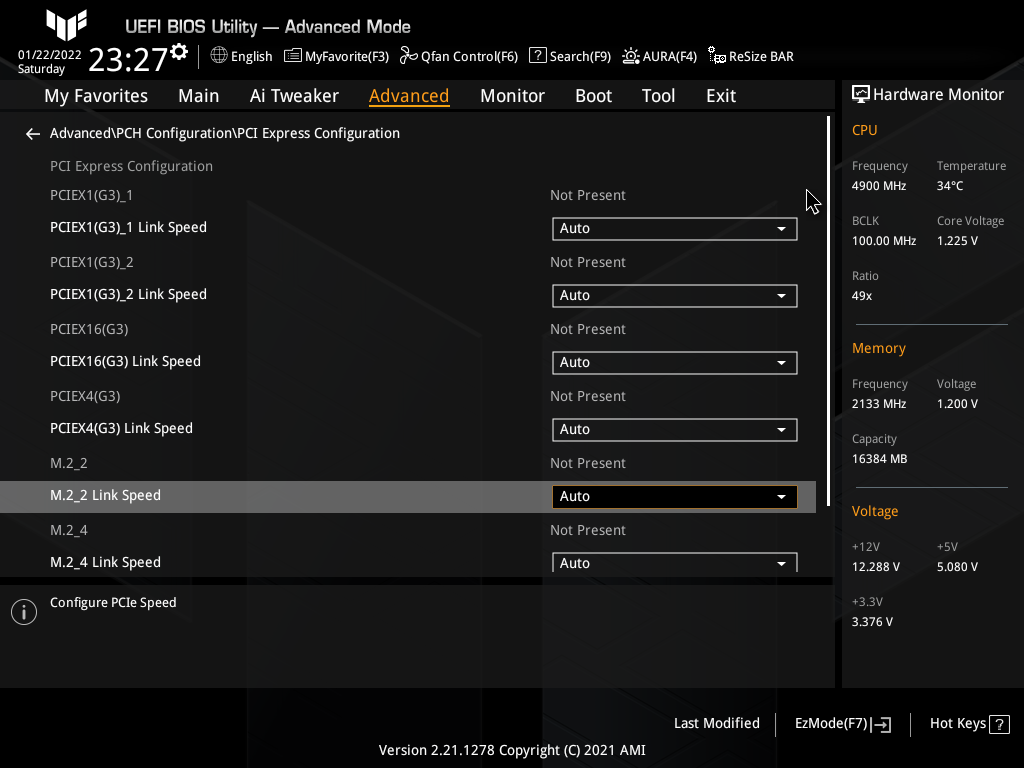This screenshot has width=1024, height=768.
Task: Click the Last Modified button
Action: 717,724
